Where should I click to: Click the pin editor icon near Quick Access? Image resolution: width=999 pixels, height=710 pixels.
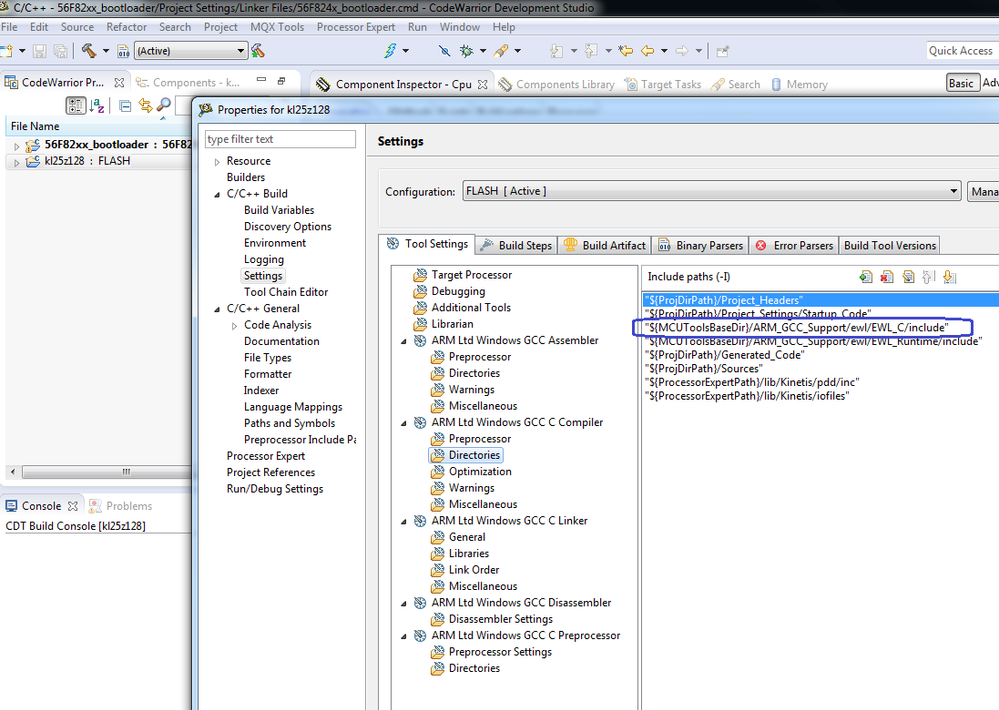click(x=722, y=51)
